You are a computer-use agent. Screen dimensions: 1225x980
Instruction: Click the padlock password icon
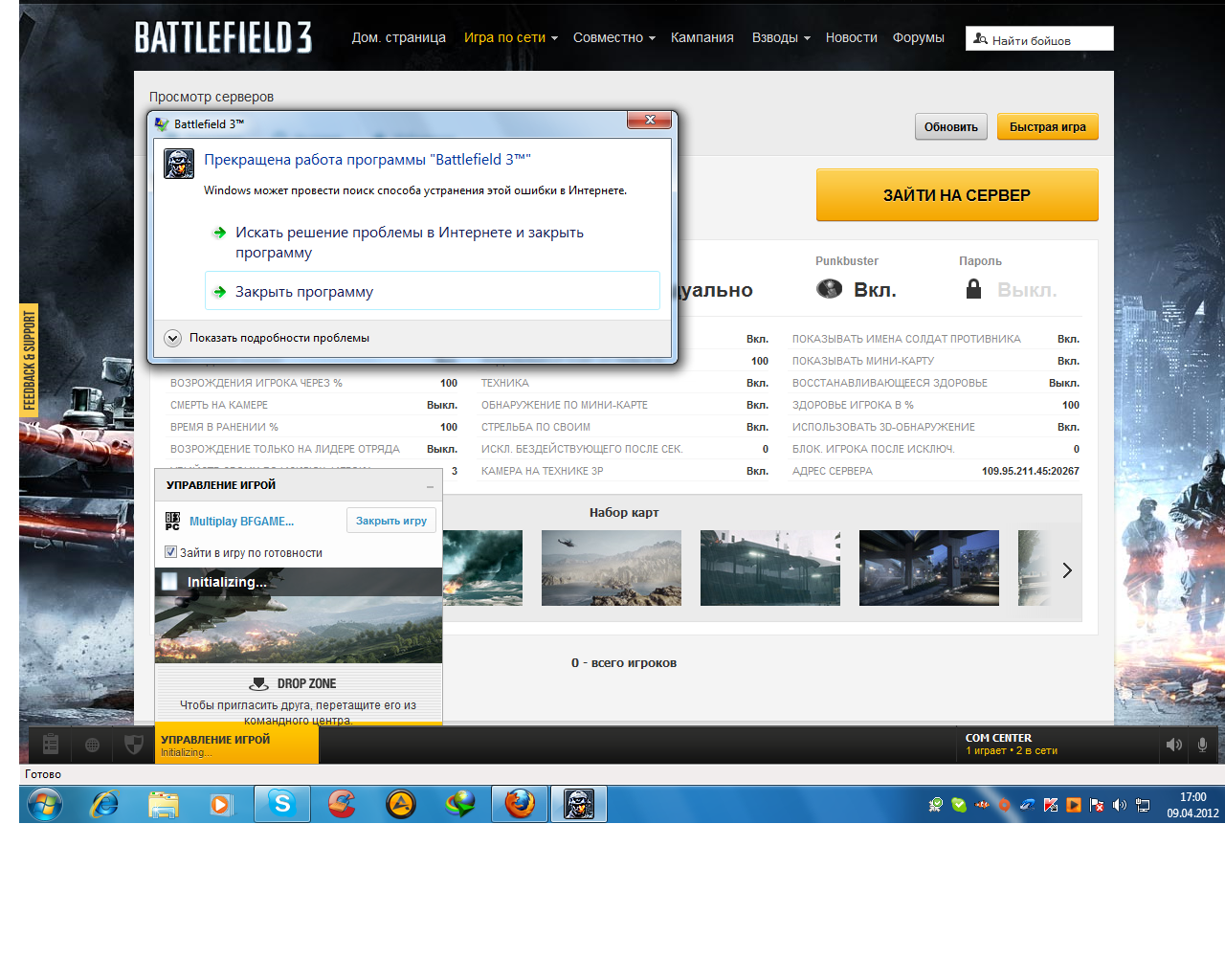pyautogui.click(x=973, y=288)
